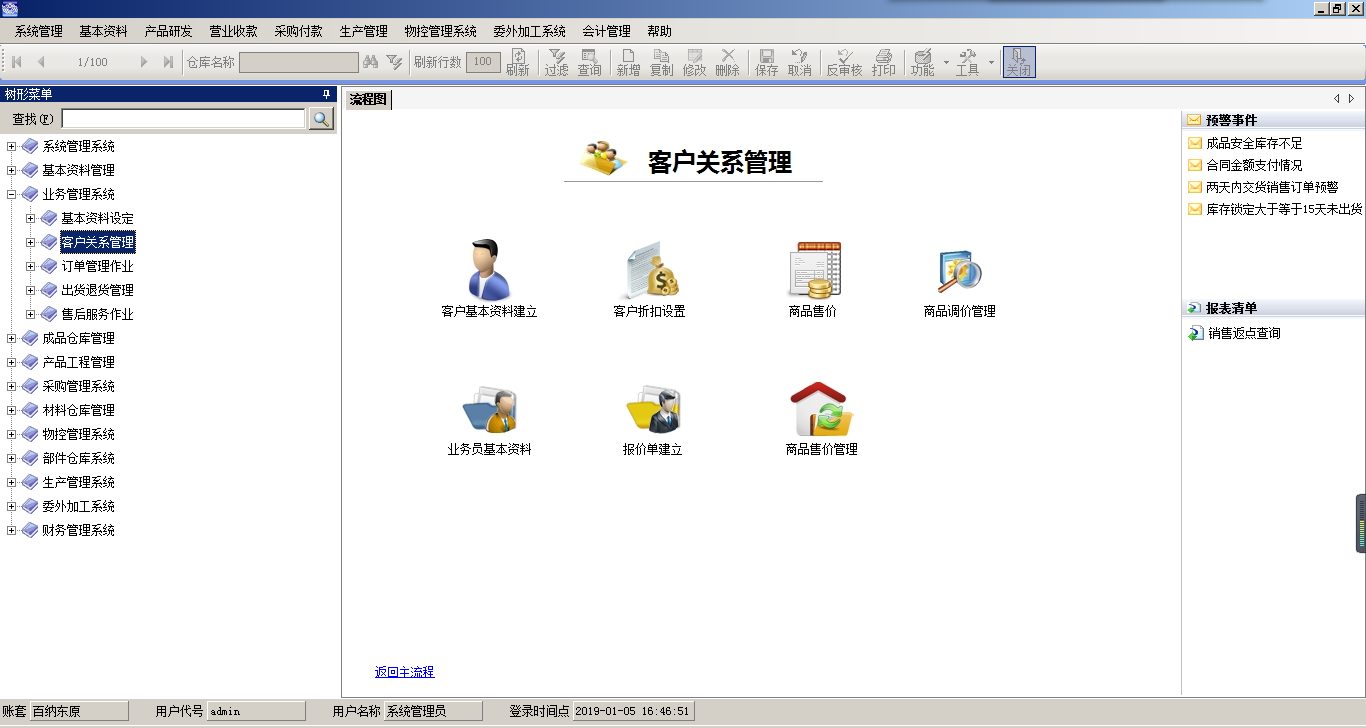Open 客户基本资料建立 icon

(x=489, y=270)
